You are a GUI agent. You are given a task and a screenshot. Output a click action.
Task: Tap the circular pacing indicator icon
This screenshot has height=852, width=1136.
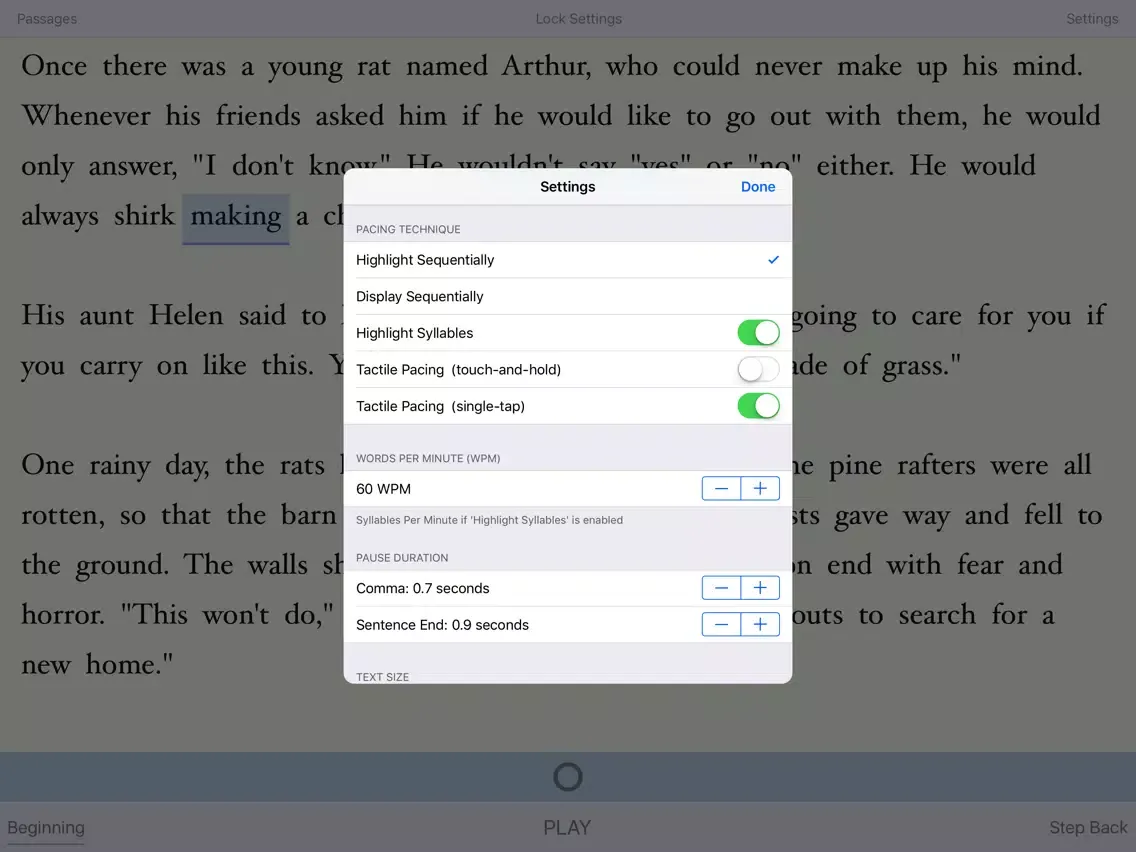(567, 777)
